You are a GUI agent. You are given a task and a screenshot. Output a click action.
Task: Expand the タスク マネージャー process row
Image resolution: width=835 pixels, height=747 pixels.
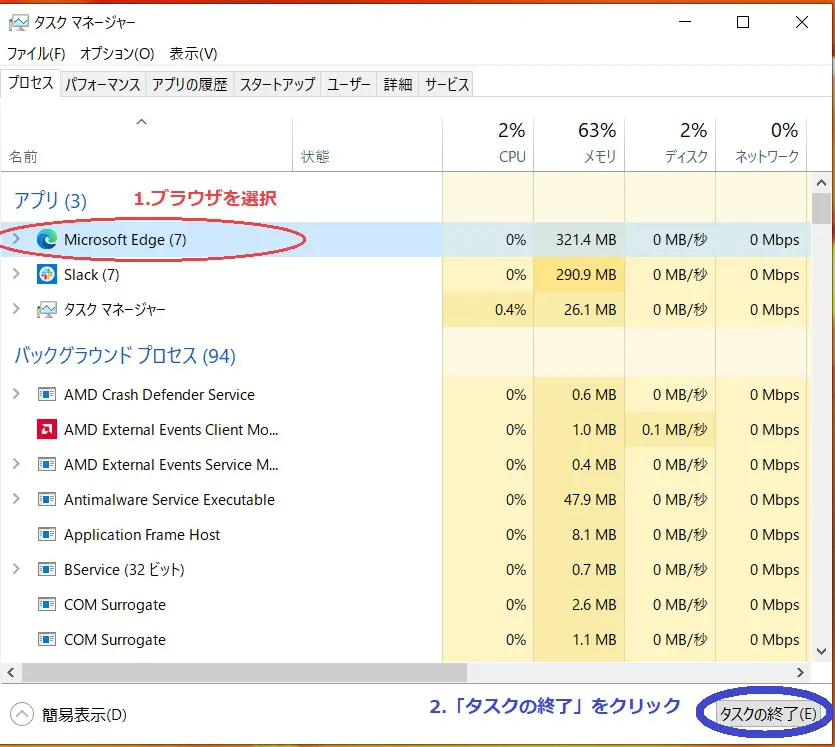click(16, 309)
